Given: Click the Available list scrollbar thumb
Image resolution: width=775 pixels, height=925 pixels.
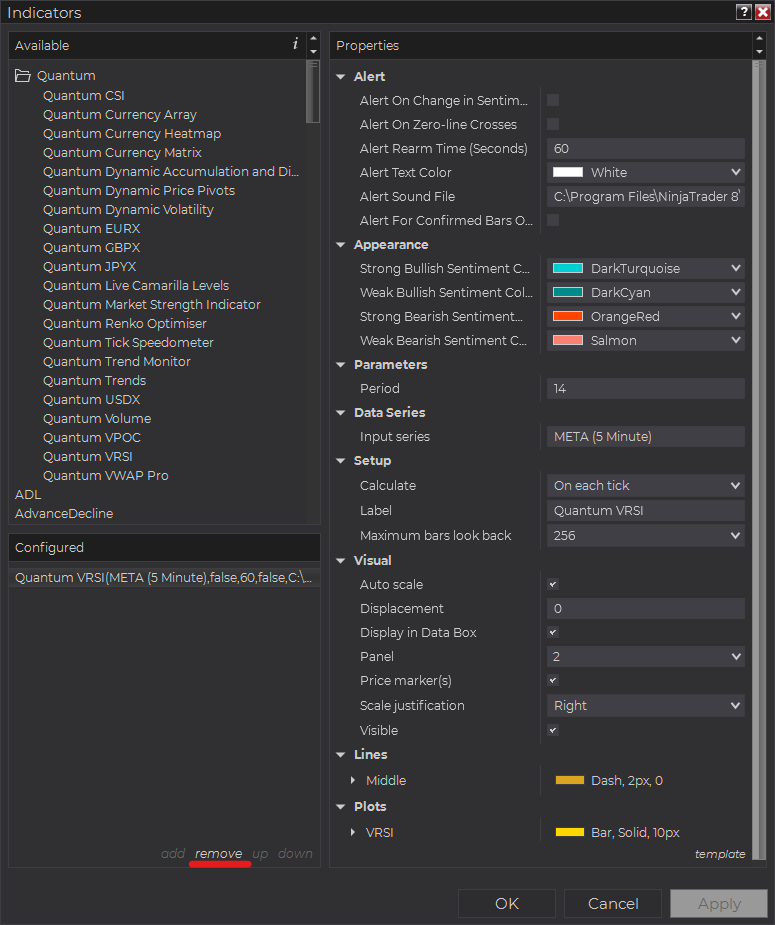Looking at the screenshot, I should pyautogui.click(x=313, y=91).
